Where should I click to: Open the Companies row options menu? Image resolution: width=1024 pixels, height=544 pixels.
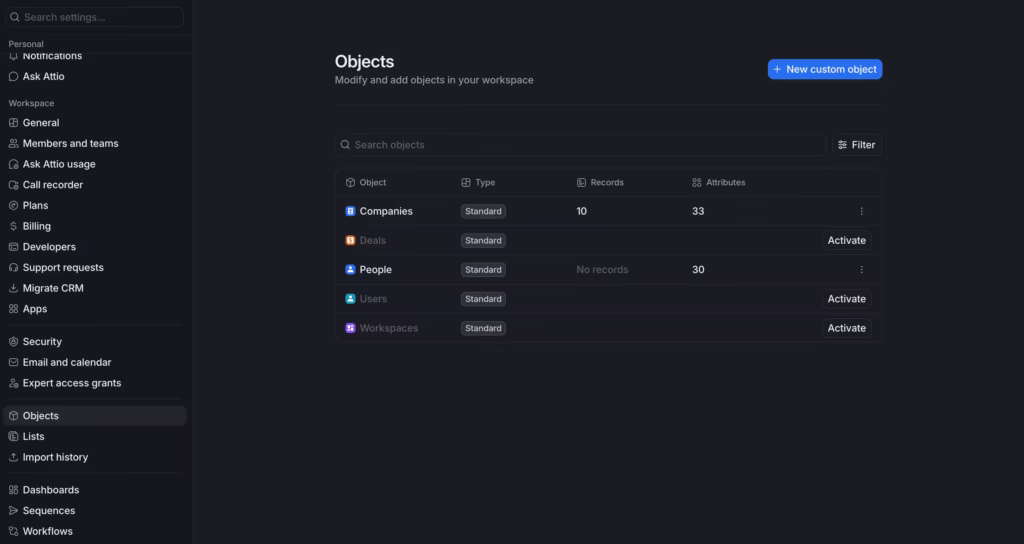pyautogui.click(x=861, y=211)
